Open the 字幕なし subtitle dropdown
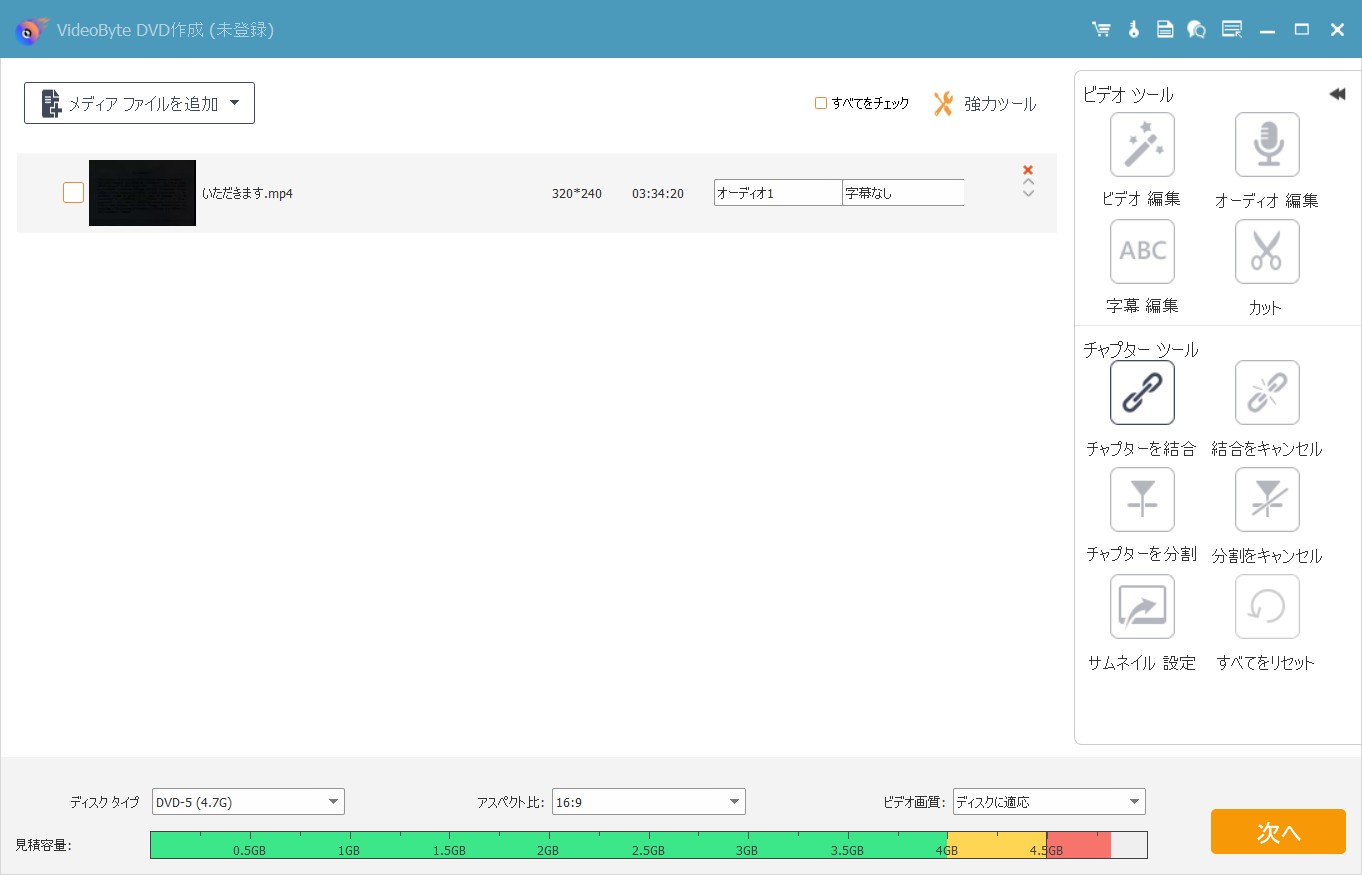 [903, 193]
